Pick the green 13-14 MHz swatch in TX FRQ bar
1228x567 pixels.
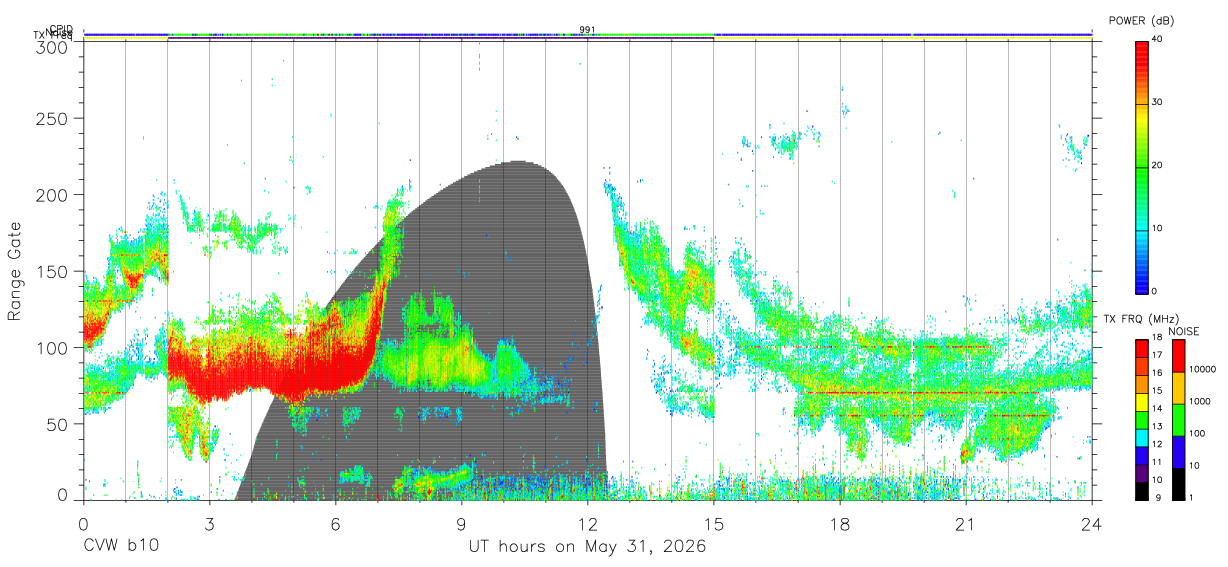click(x=1142, y=419)
